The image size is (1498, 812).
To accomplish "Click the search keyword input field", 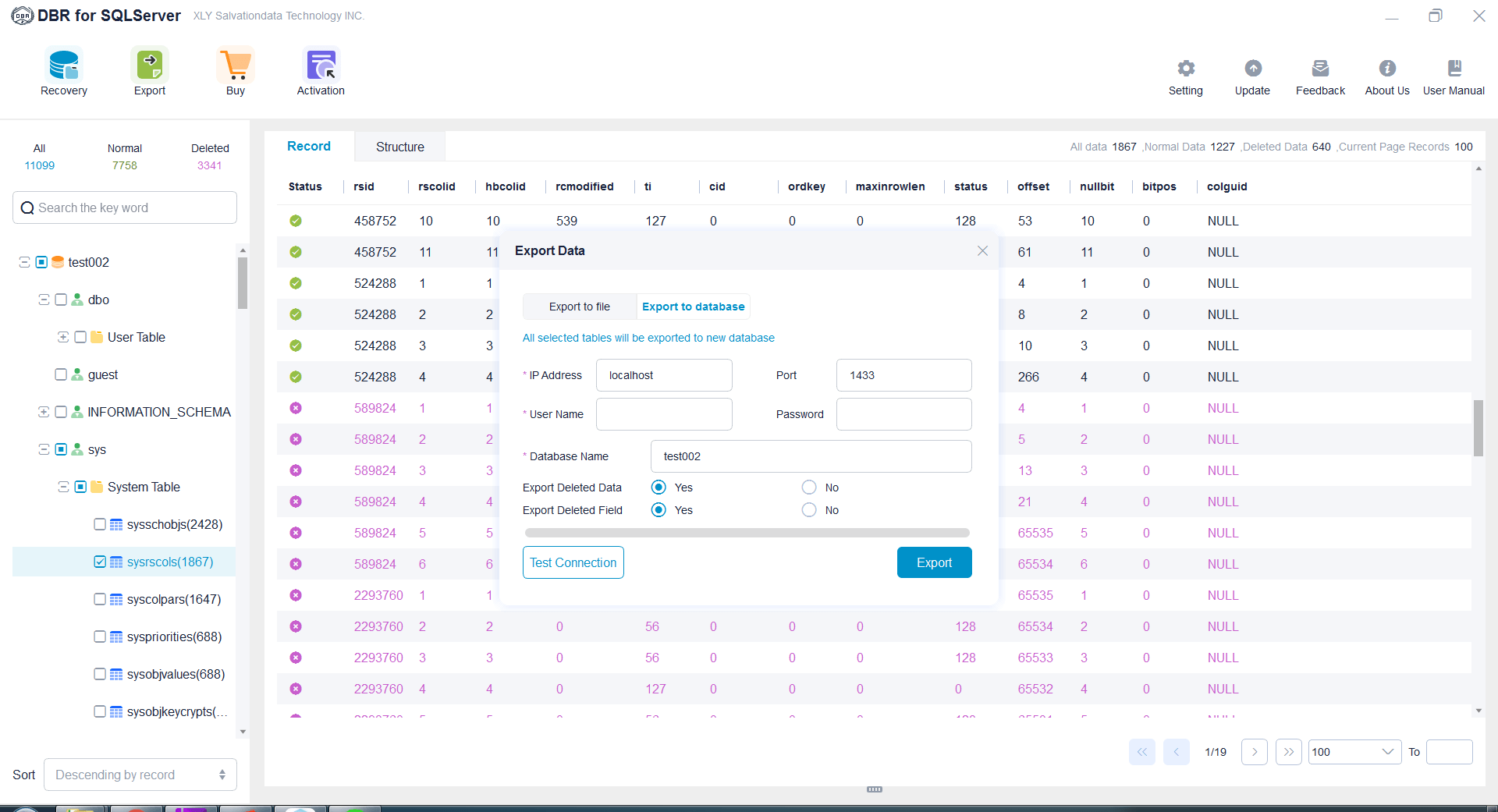I will coord(125,207).
